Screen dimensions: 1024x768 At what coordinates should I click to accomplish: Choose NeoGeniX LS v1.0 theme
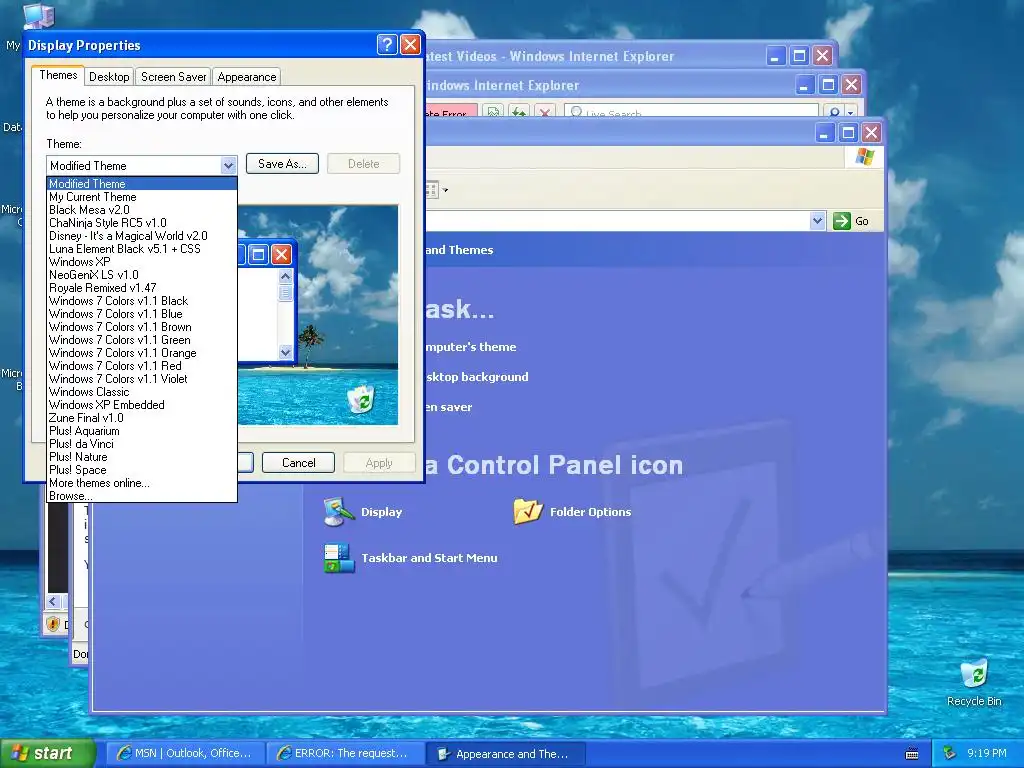[x=142, y=275]
